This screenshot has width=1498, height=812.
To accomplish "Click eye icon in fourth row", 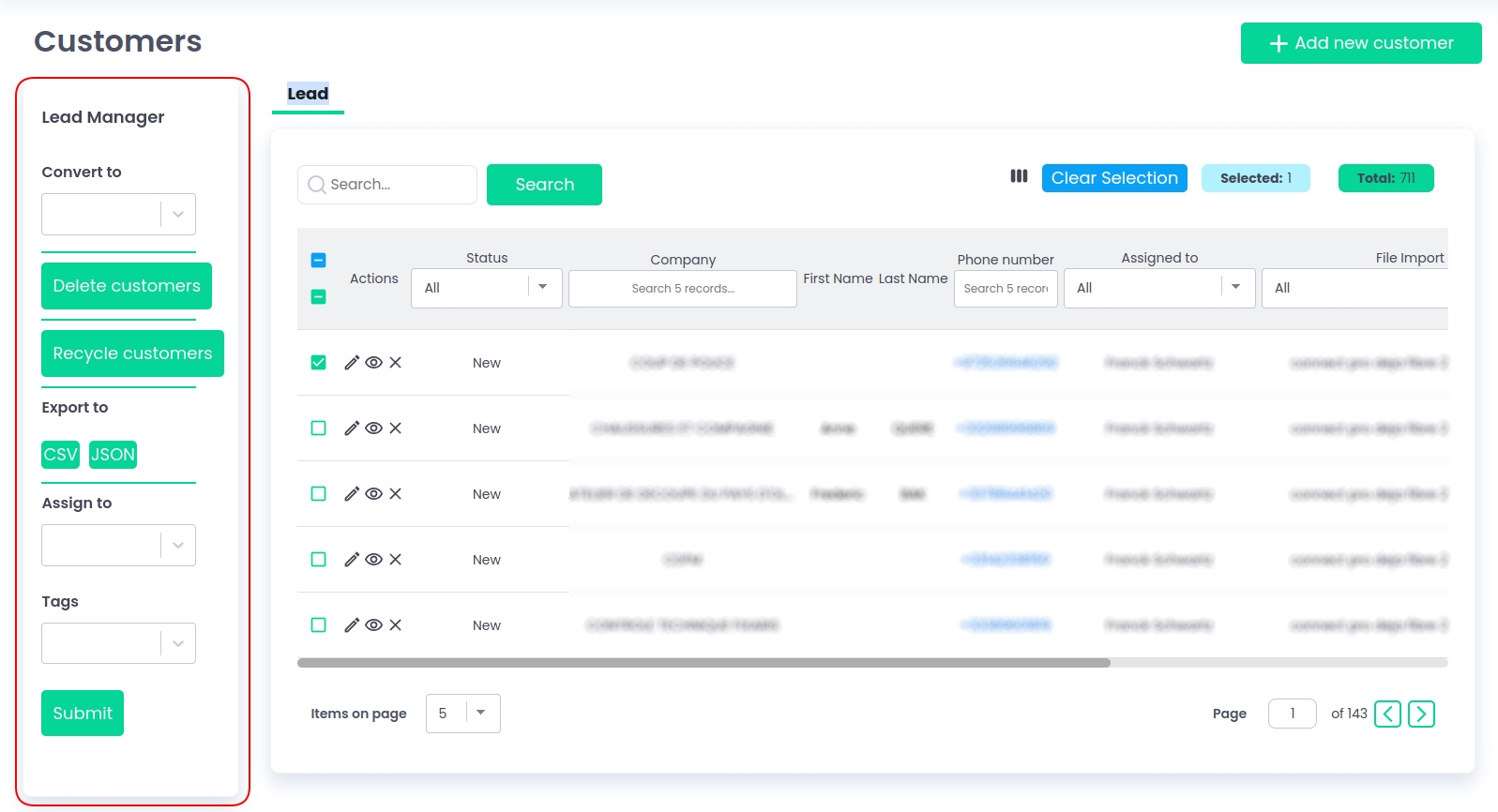I will pos(373,560).
